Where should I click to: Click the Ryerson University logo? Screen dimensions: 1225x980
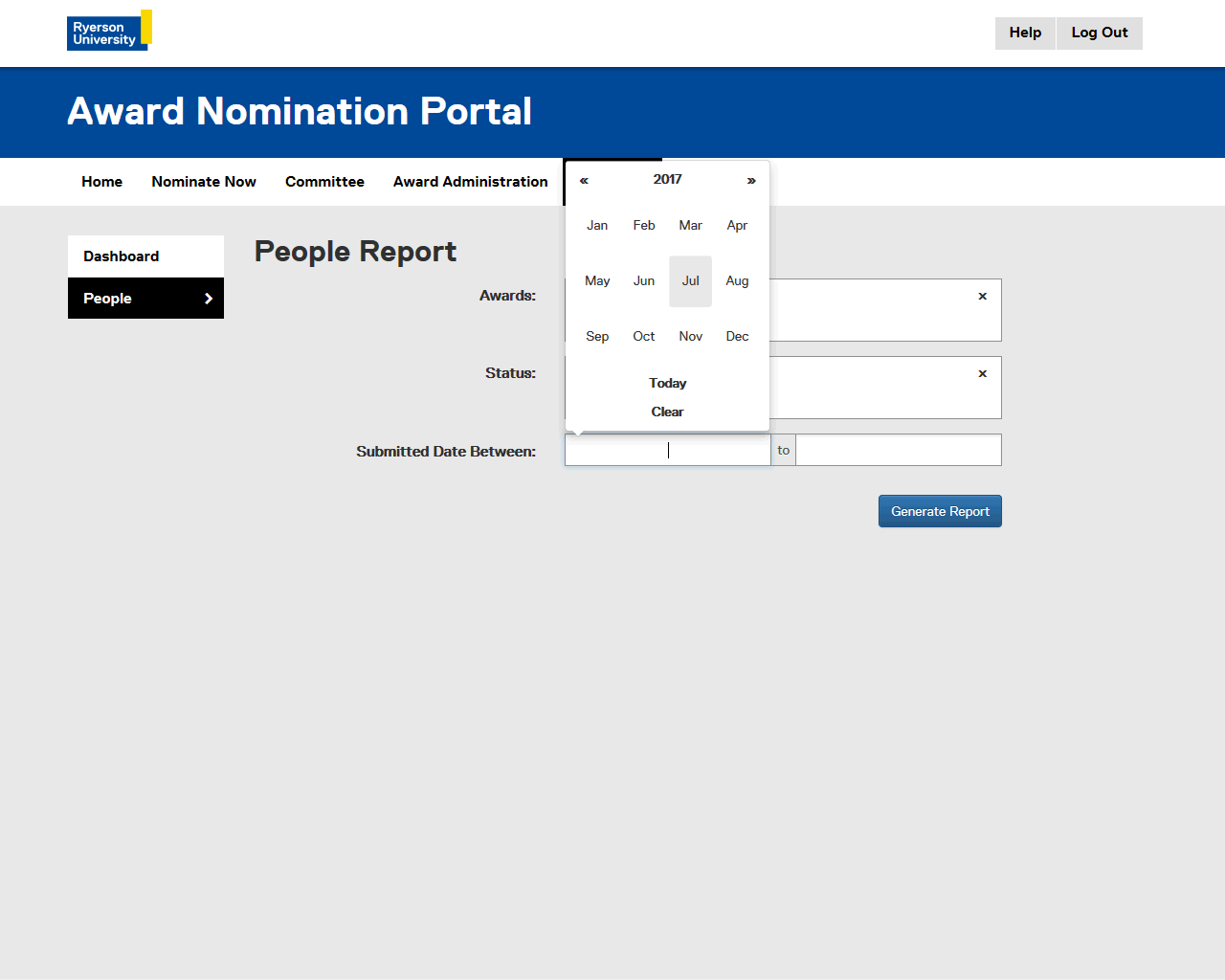tap(109, 31)
